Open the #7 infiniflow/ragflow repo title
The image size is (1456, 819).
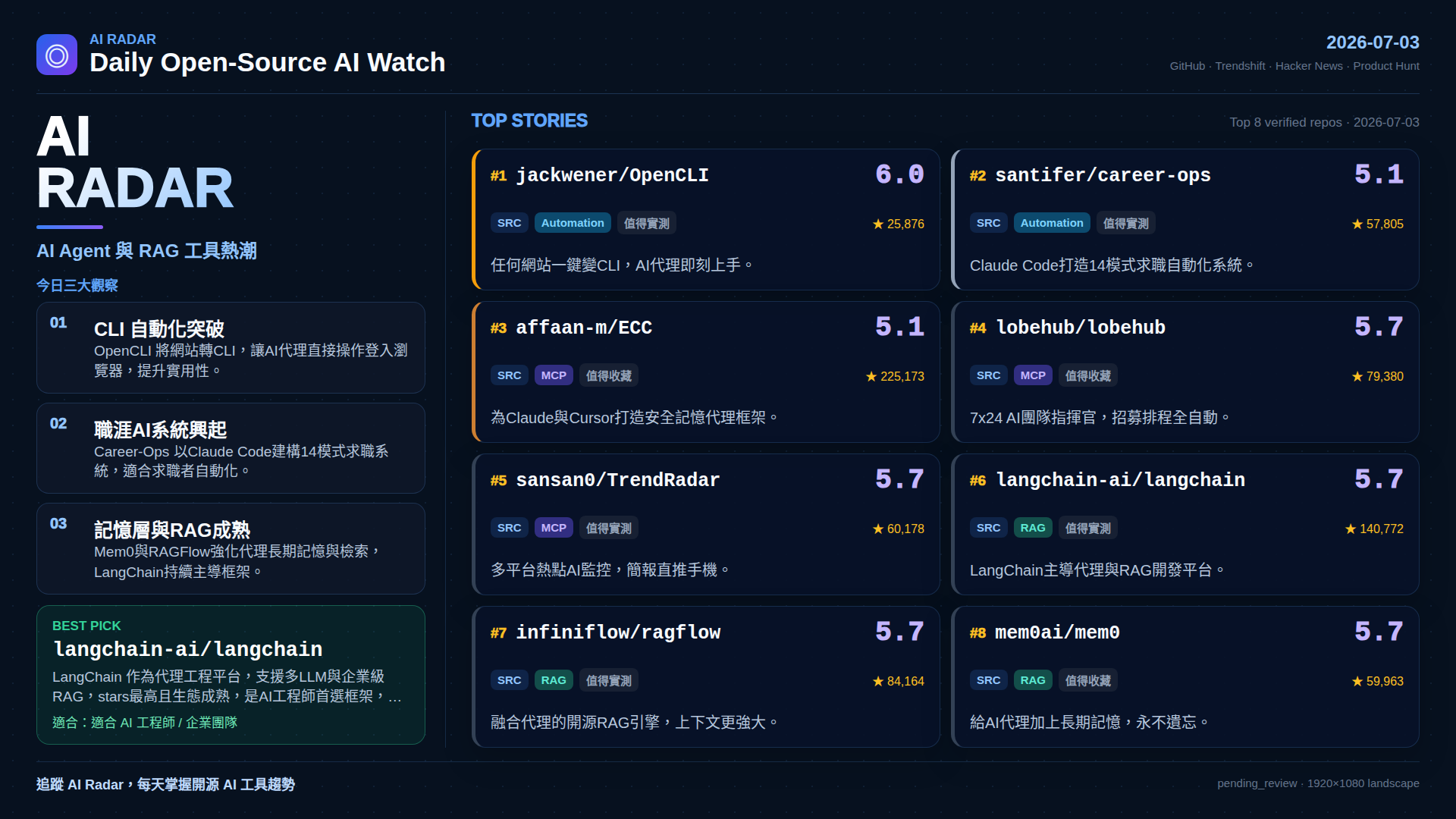pyautogui.click(x=618, y=632)
